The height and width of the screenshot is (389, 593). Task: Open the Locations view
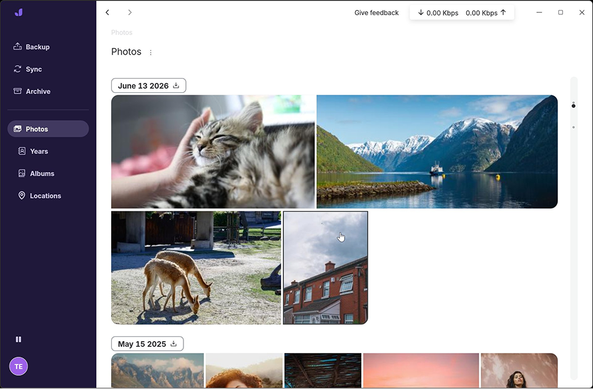point(39,196)
